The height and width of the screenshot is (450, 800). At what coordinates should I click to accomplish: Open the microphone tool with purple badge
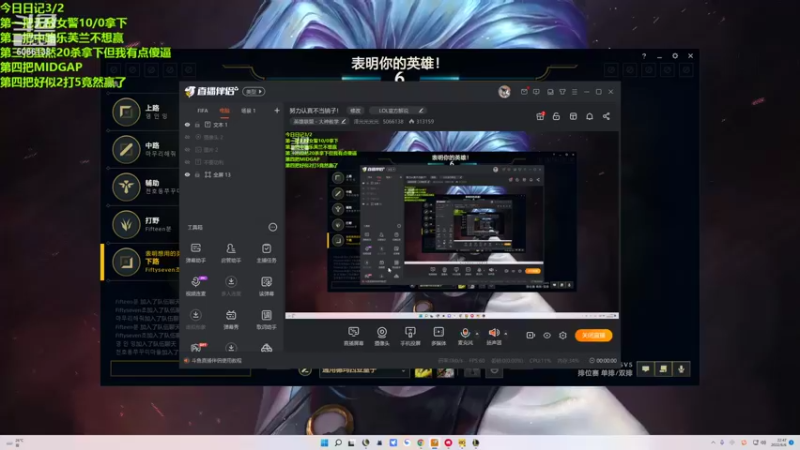(196, 286)
